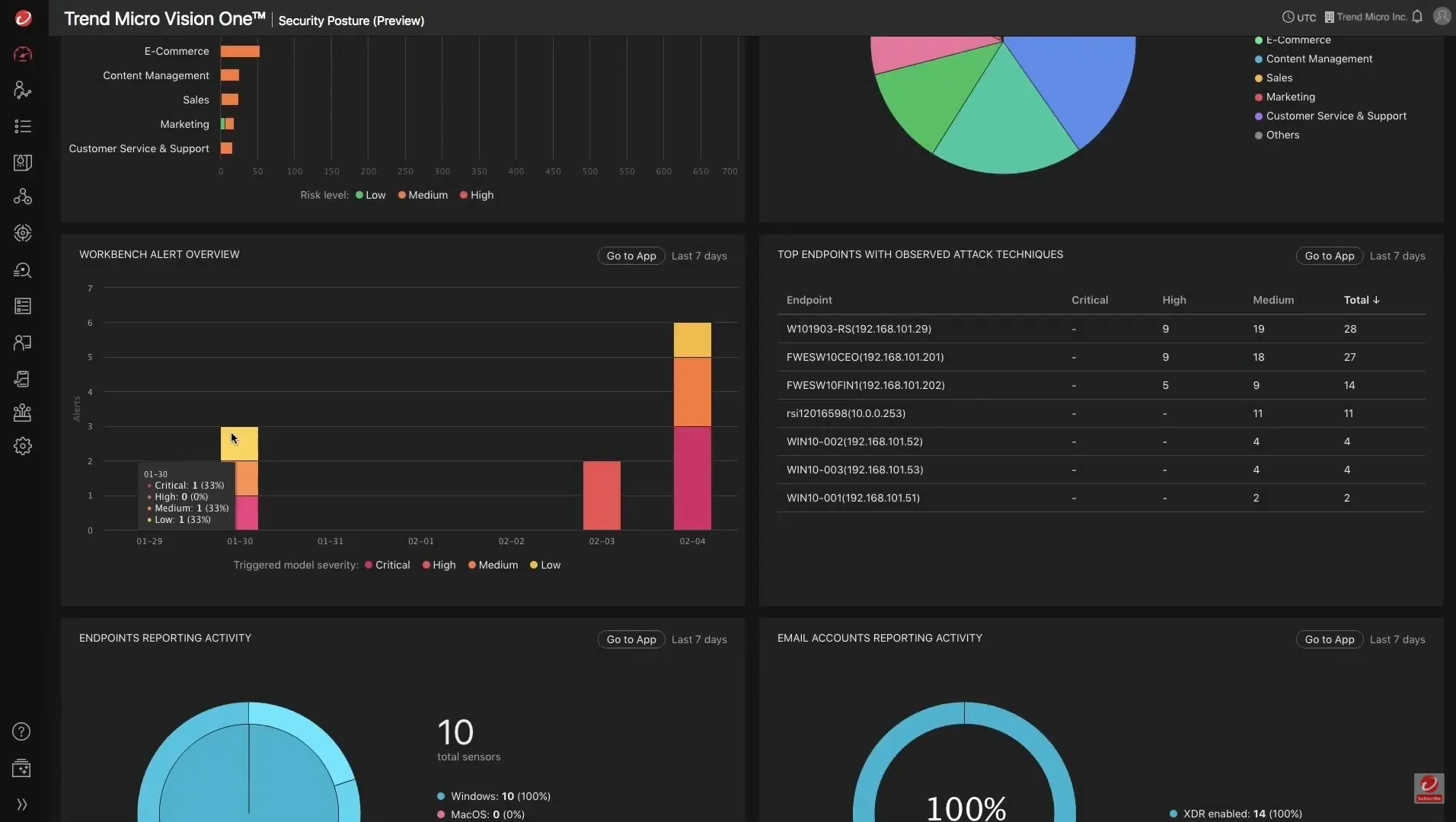Expand the sidebar with double chevron
This screenshot has width=1456, height=822.
coord(21,804)
